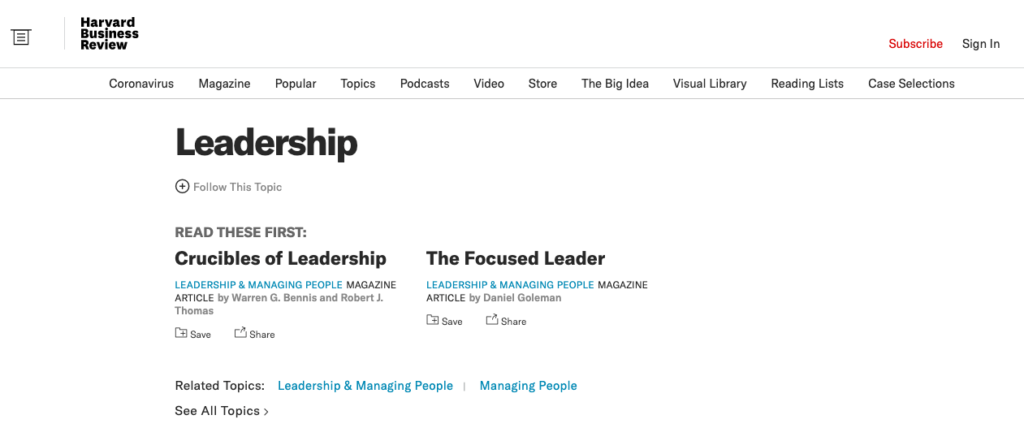1024x428 pixels.
Task: Go to the Magazine section
Action: point(225,84)
